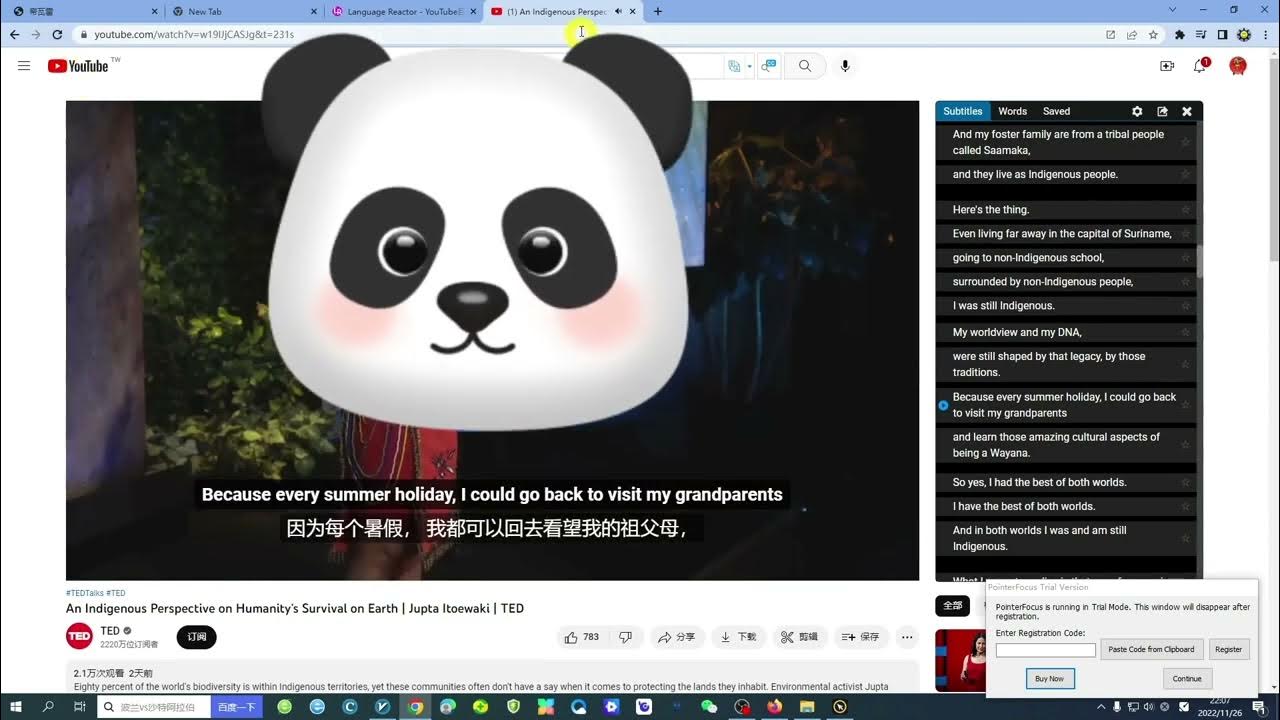Open a new browser tab with plus
Image resolution: width=1280 pixels, height=720 pixels.
(657, 11)
